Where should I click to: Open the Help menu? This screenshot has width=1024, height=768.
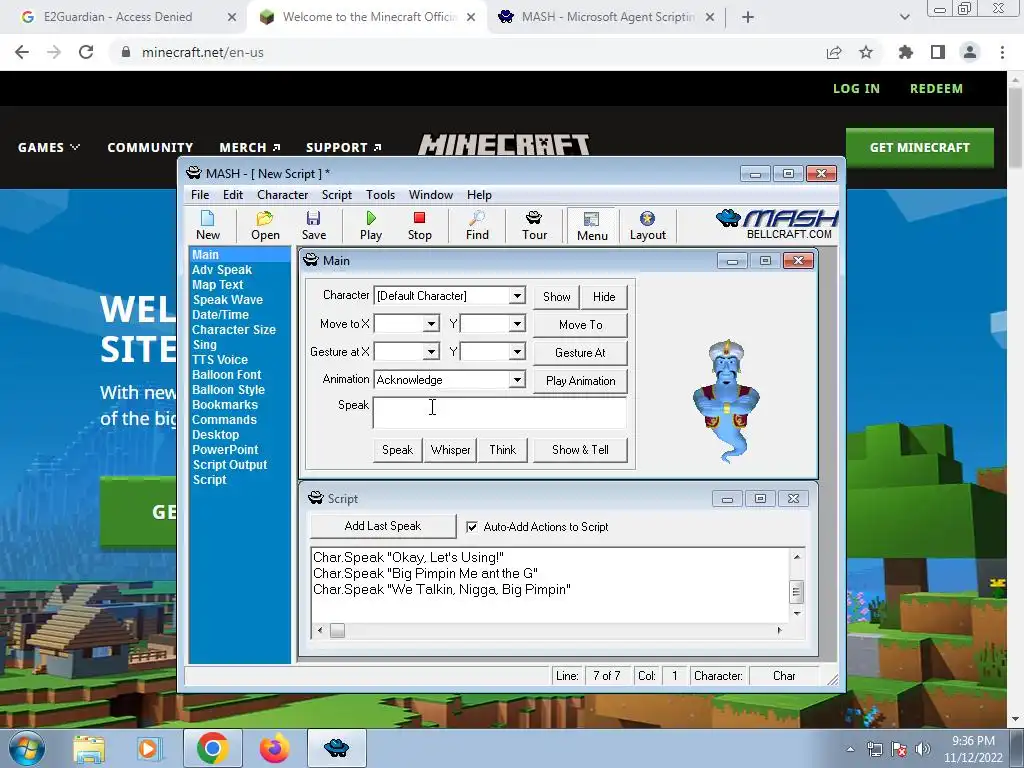tap(479, 195)
